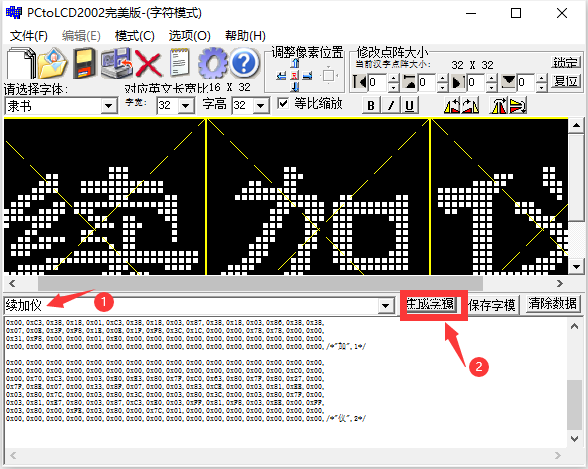Open the notepad icon in the toolbar
The image size is (588, 469).
(x=180, y=63)
